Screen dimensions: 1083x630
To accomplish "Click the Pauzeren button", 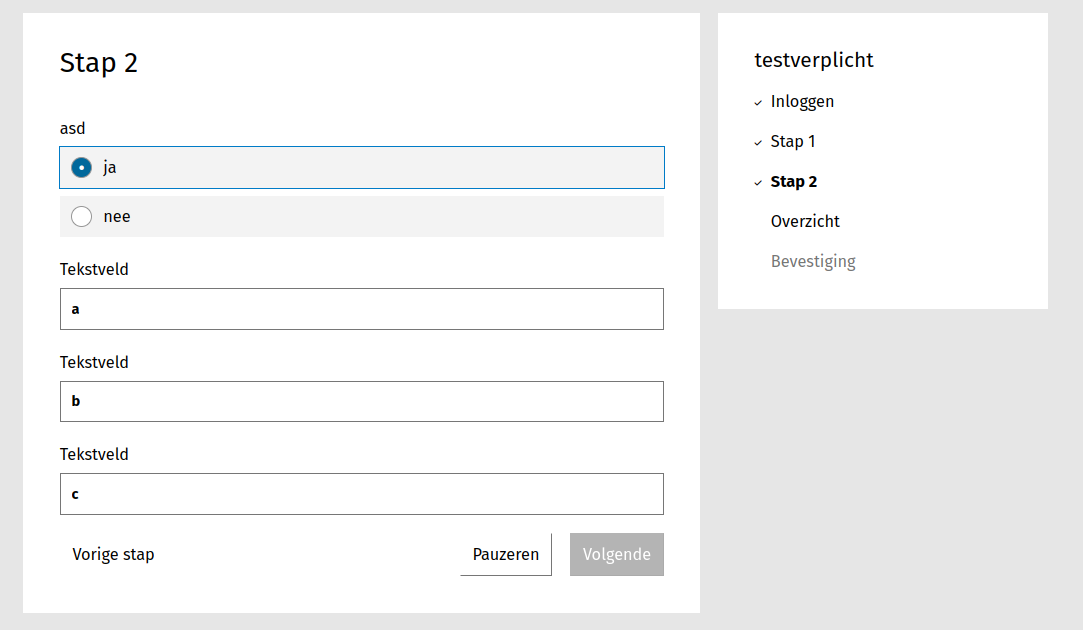I will click(505, 554).
